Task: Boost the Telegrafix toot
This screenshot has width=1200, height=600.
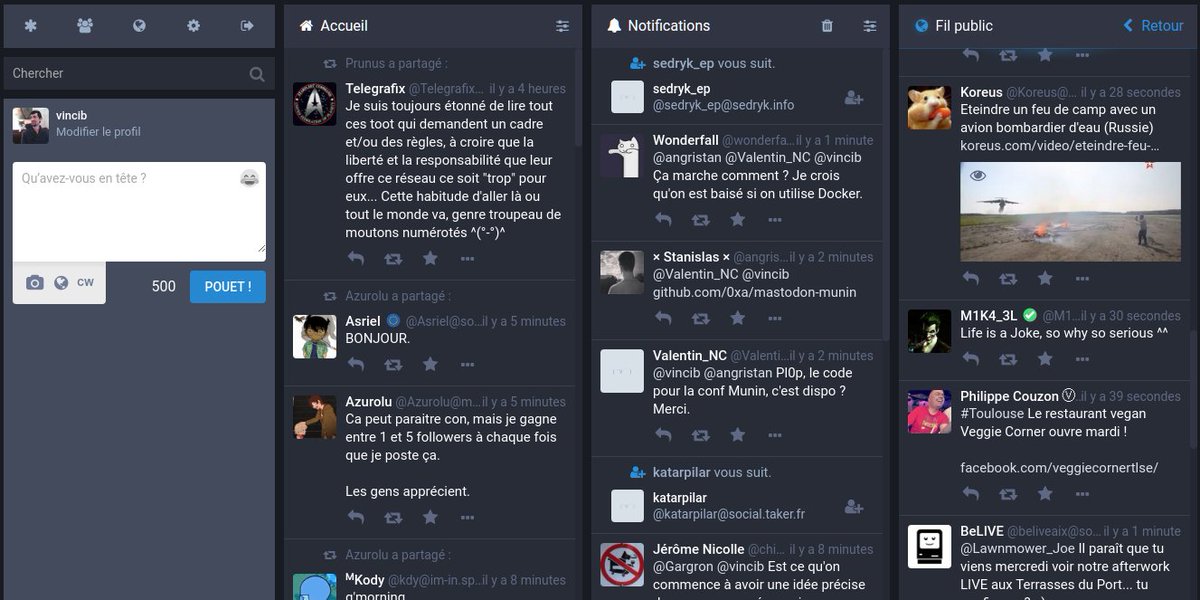Action: click(x=394, y=258)
